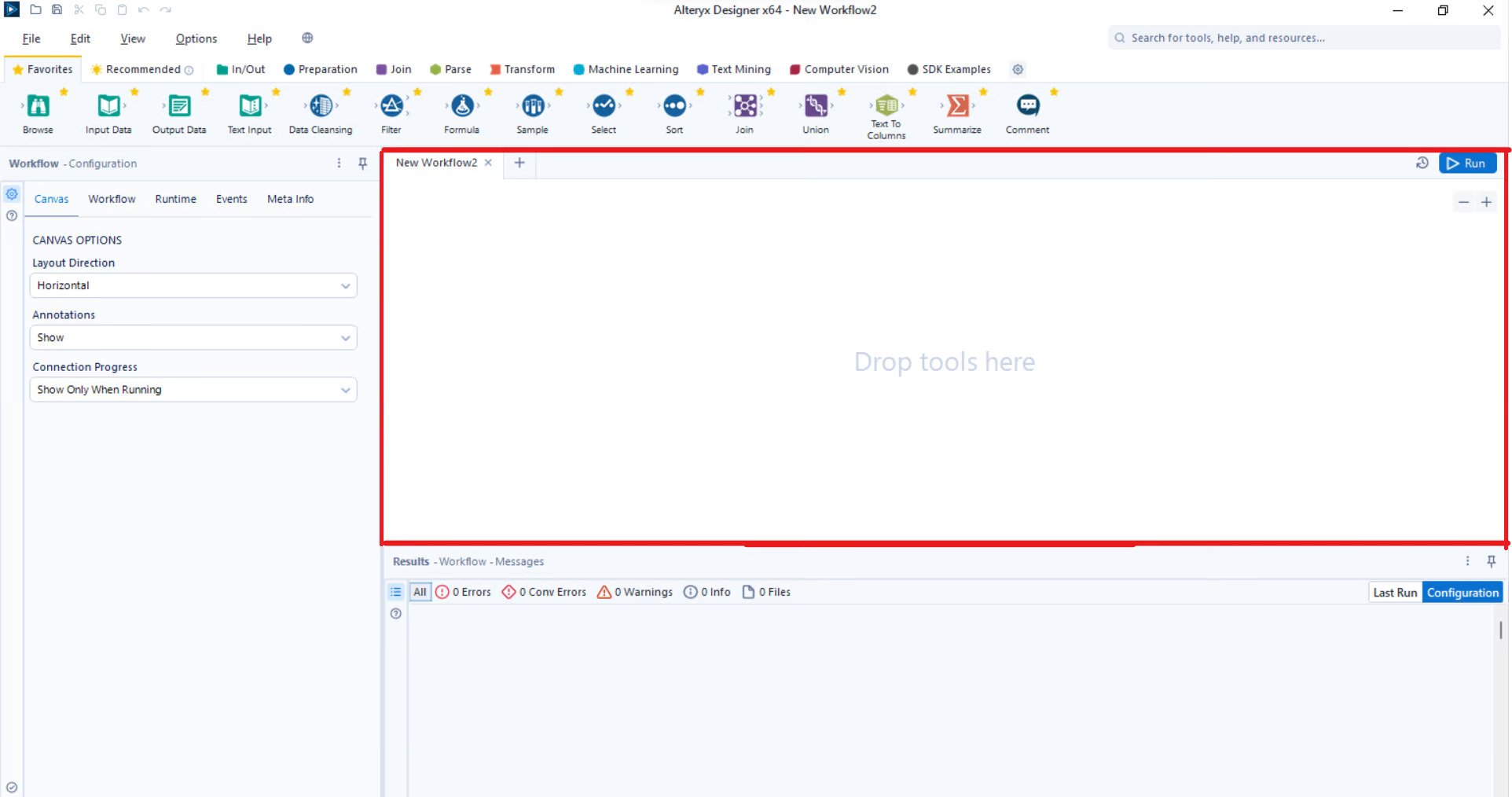Image resolution: width=1512 pixels, height=797 pixels.
Task: Select the Browse tool icon
Action: [38, 106]
